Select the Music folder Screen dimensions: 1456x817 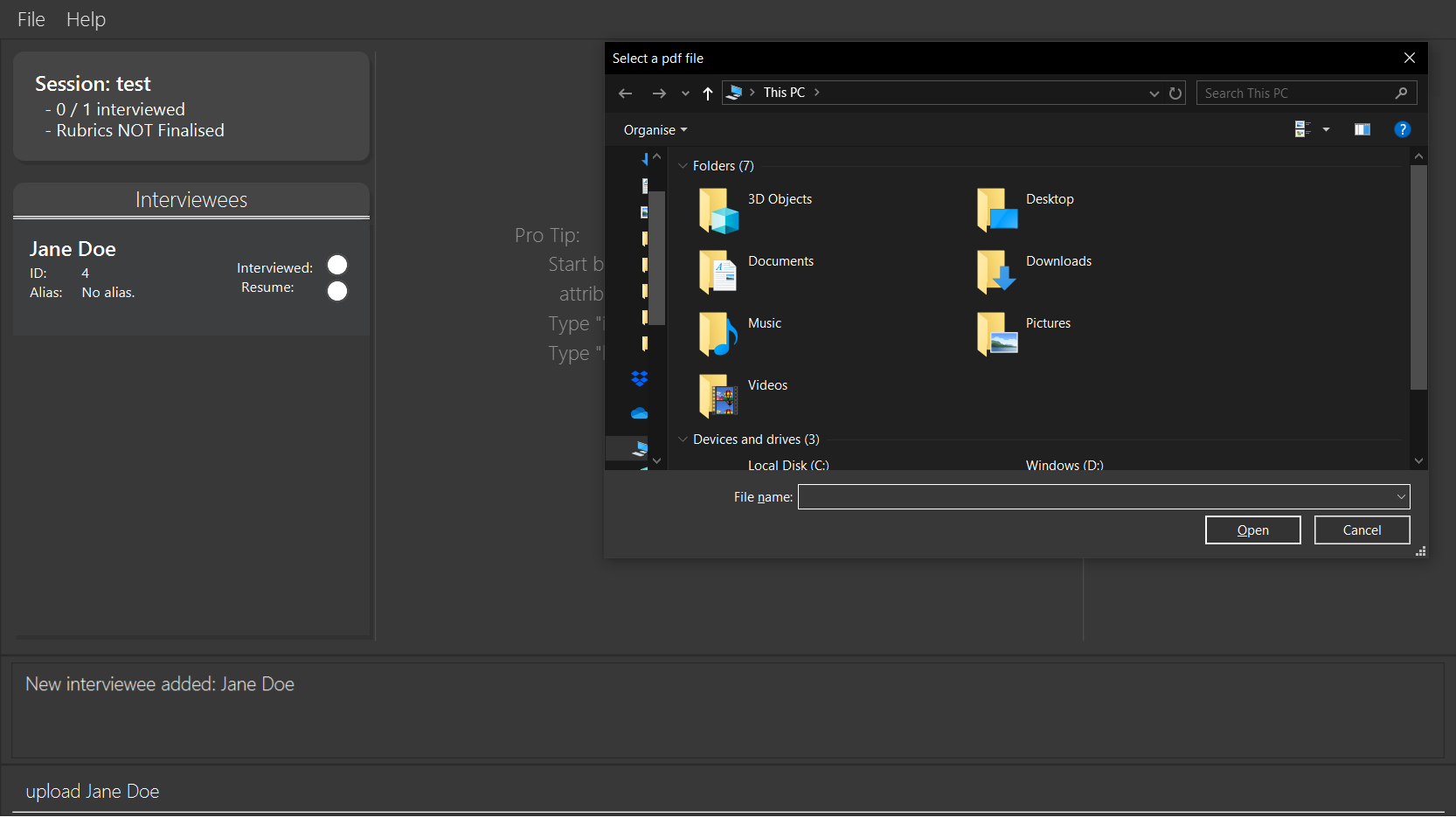[x=740, y=334]
